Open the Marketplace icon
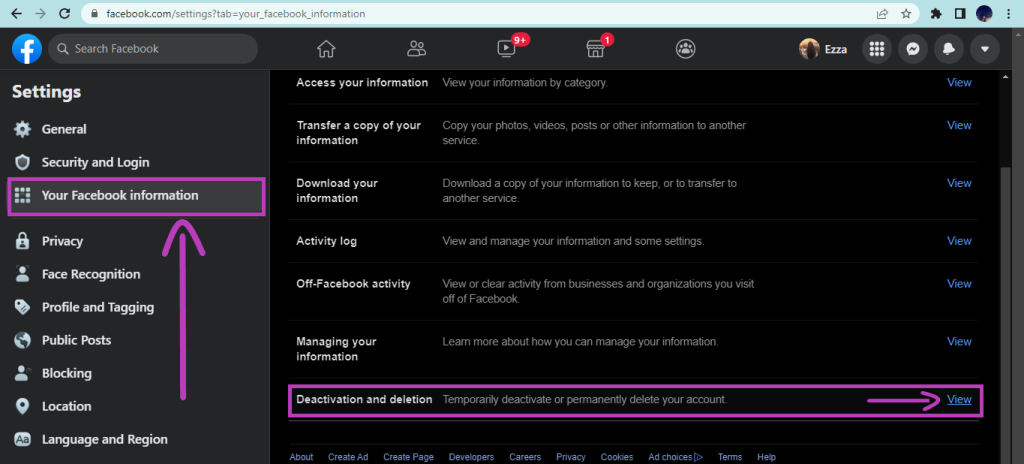The width and height of the screenshot is (1024, 464). point(595,49)
